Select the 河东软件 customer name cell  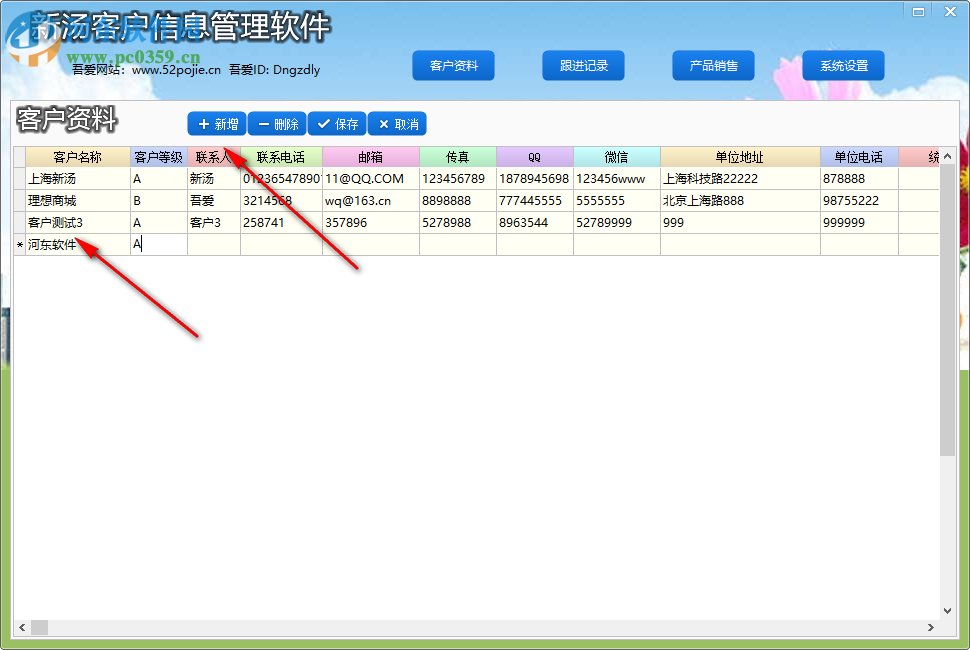click(57, 243)
